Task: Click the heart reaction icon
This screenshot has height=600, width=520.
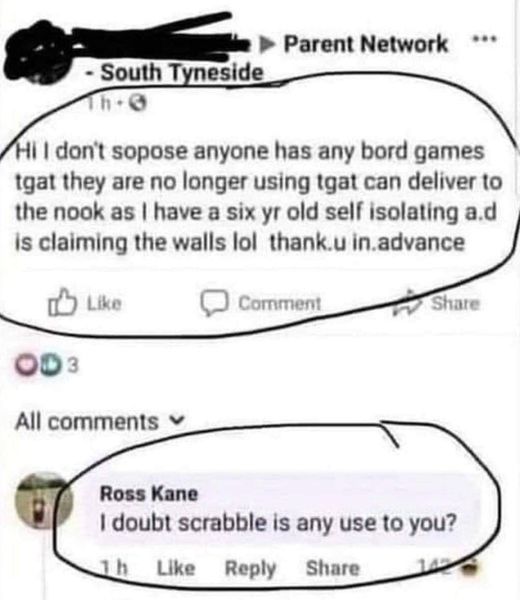Action: (24, 365)
